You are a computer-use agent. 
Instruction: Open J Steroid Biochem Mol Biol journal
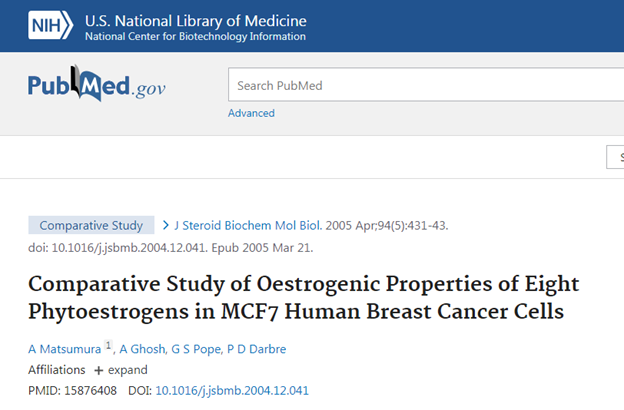[x=248, y=225]
